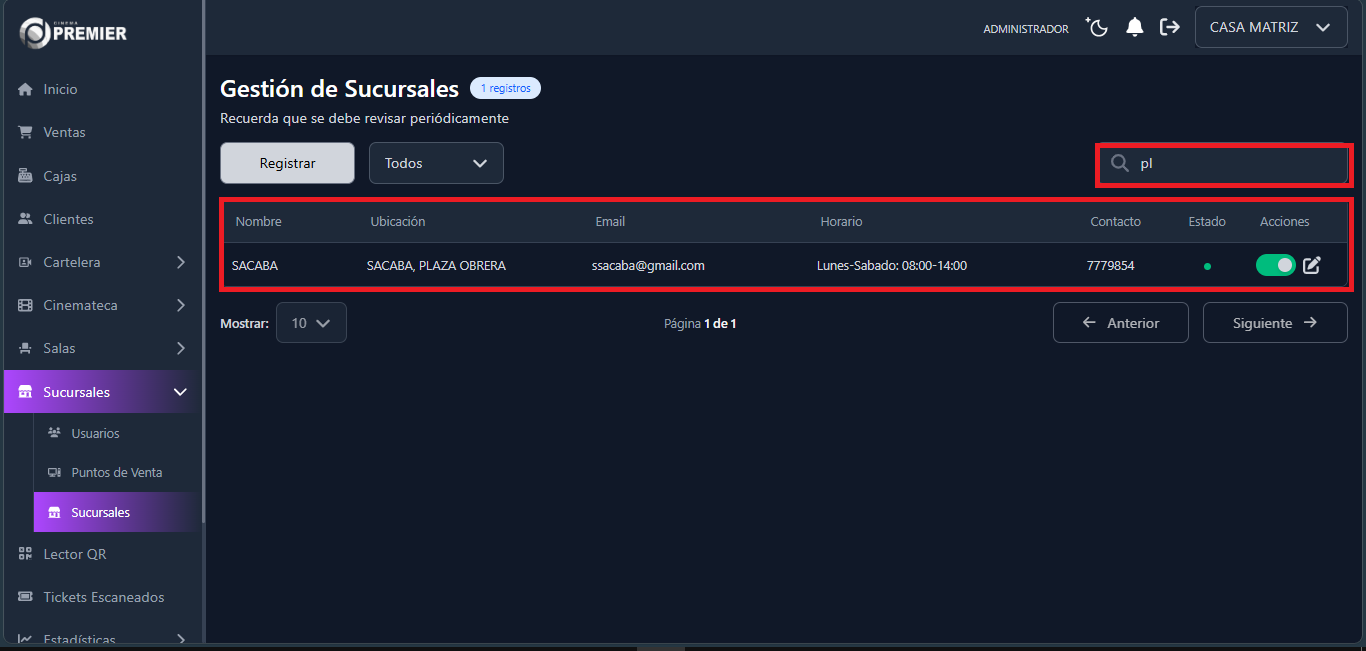1366x651 pixels.
Task: Click the magnifier search icon
Action: tap(1120, 164)
